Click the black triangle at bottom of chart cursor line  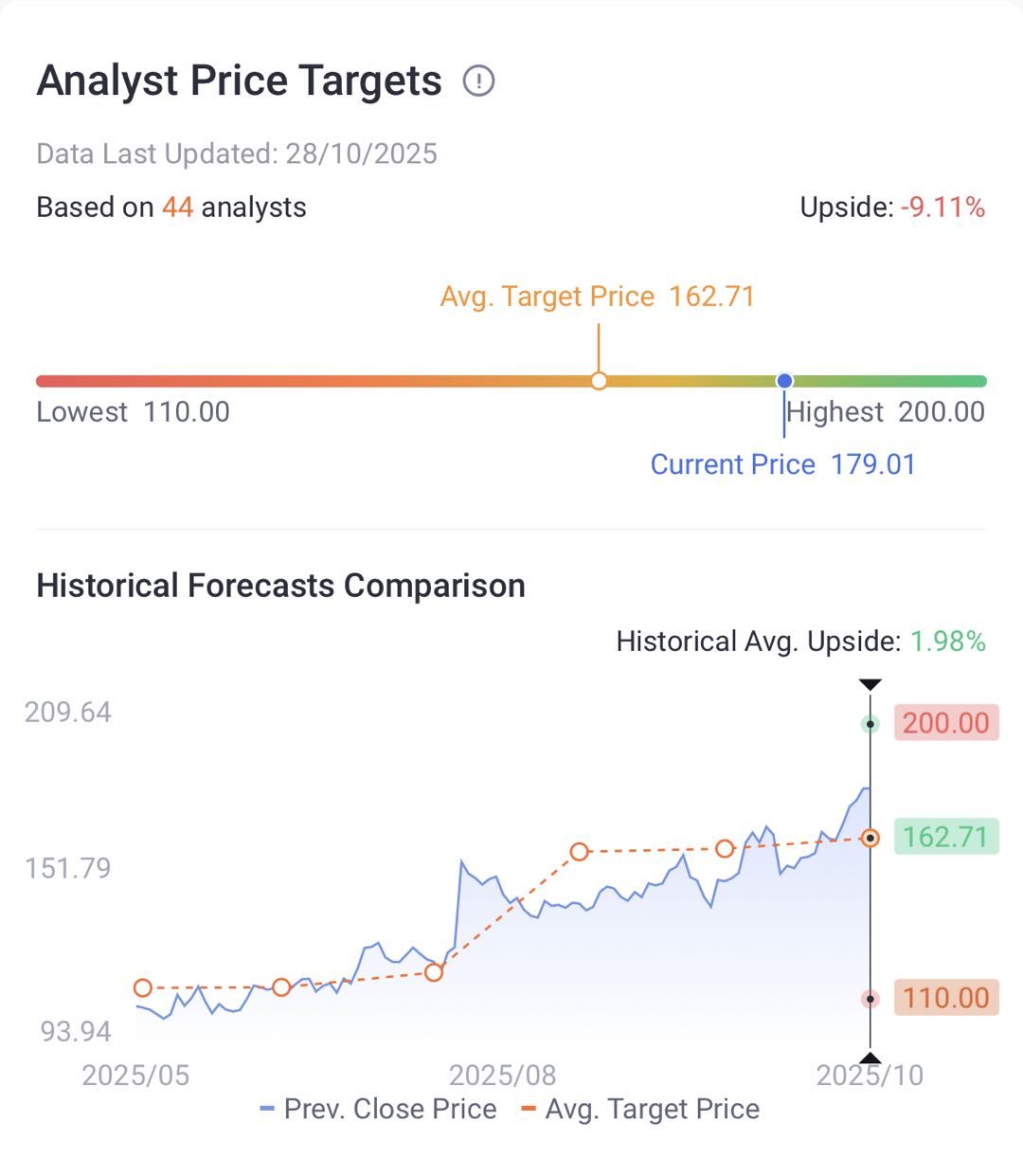pos(870,1058)
